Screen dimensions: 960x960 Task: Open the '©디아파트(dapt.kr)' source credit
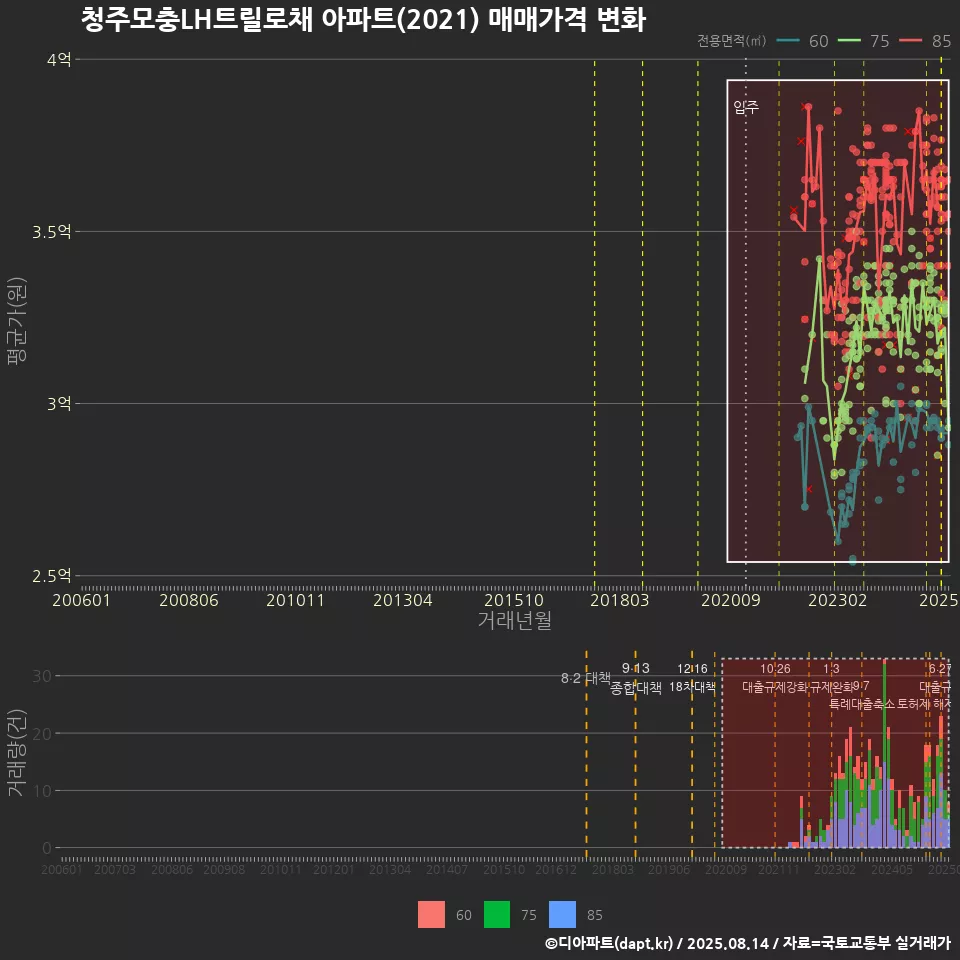coord(609,943)
